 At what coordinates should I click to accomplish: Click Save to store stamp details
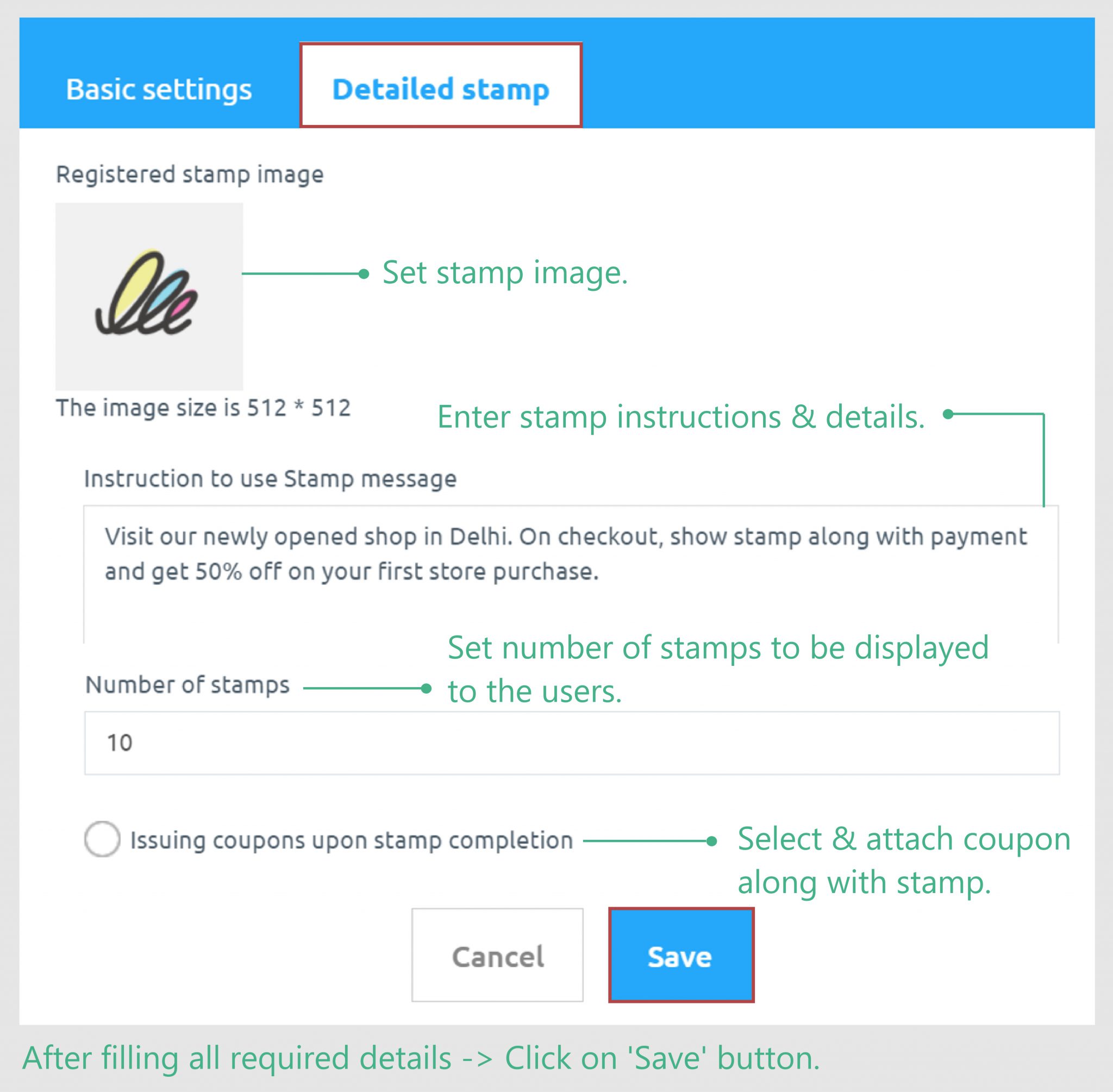[679, 955]
